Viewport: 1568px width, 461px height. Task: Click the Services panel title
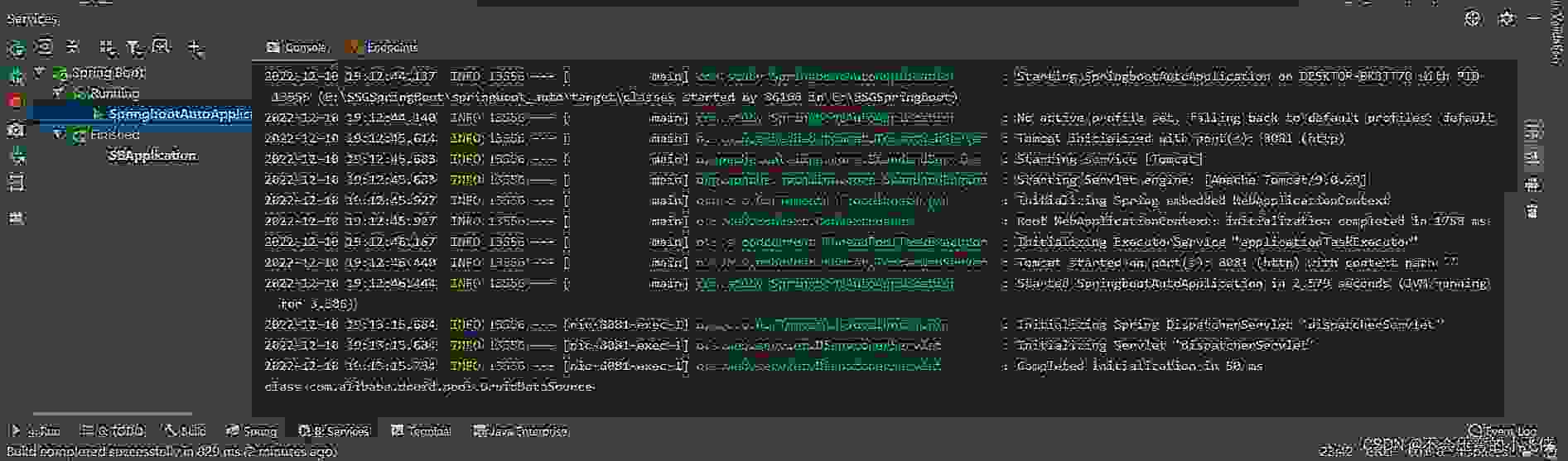32,18
